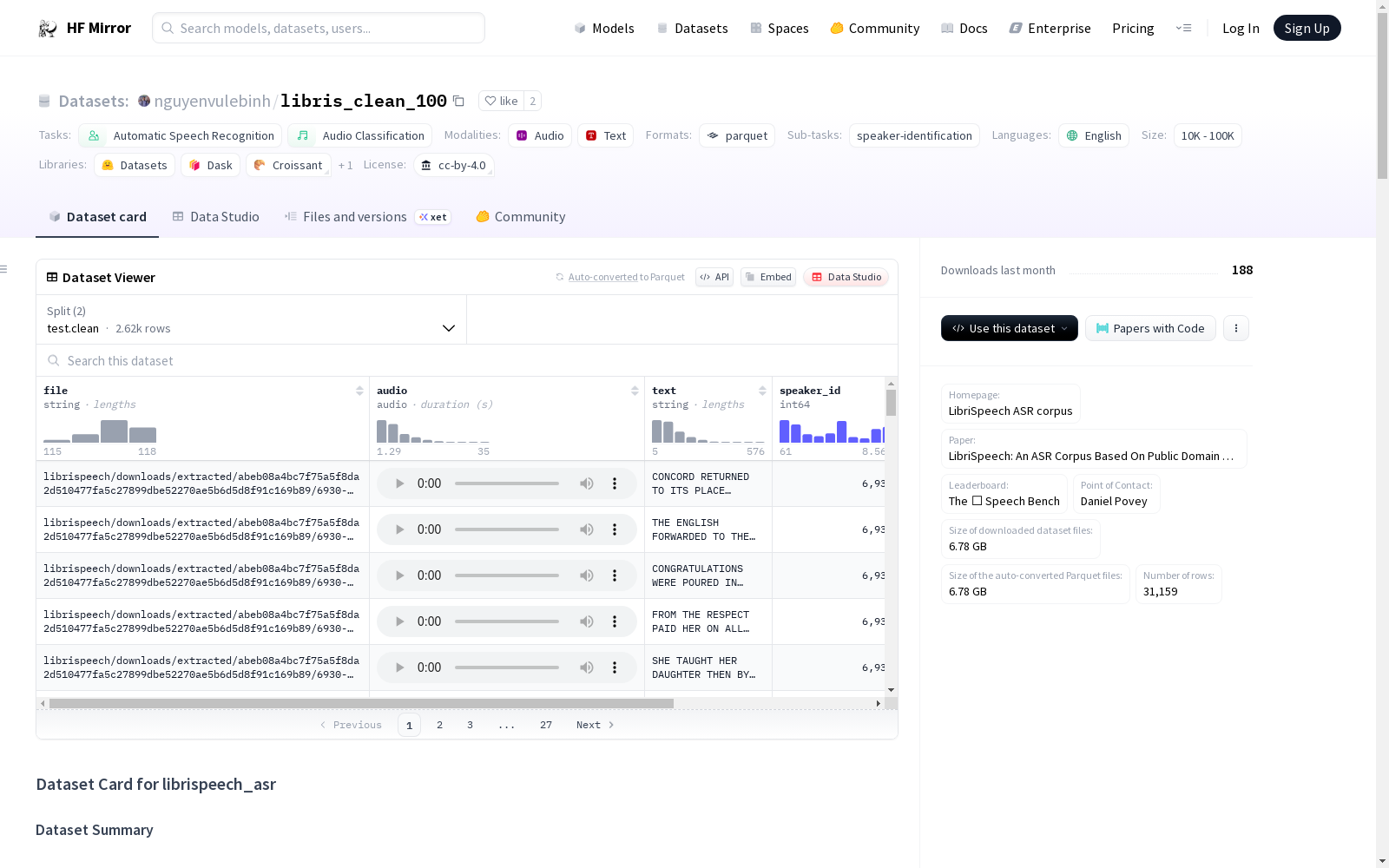Open audio options menu in third row
The width and height of the screenshot is (1389, 868).
tap(615, 575)
